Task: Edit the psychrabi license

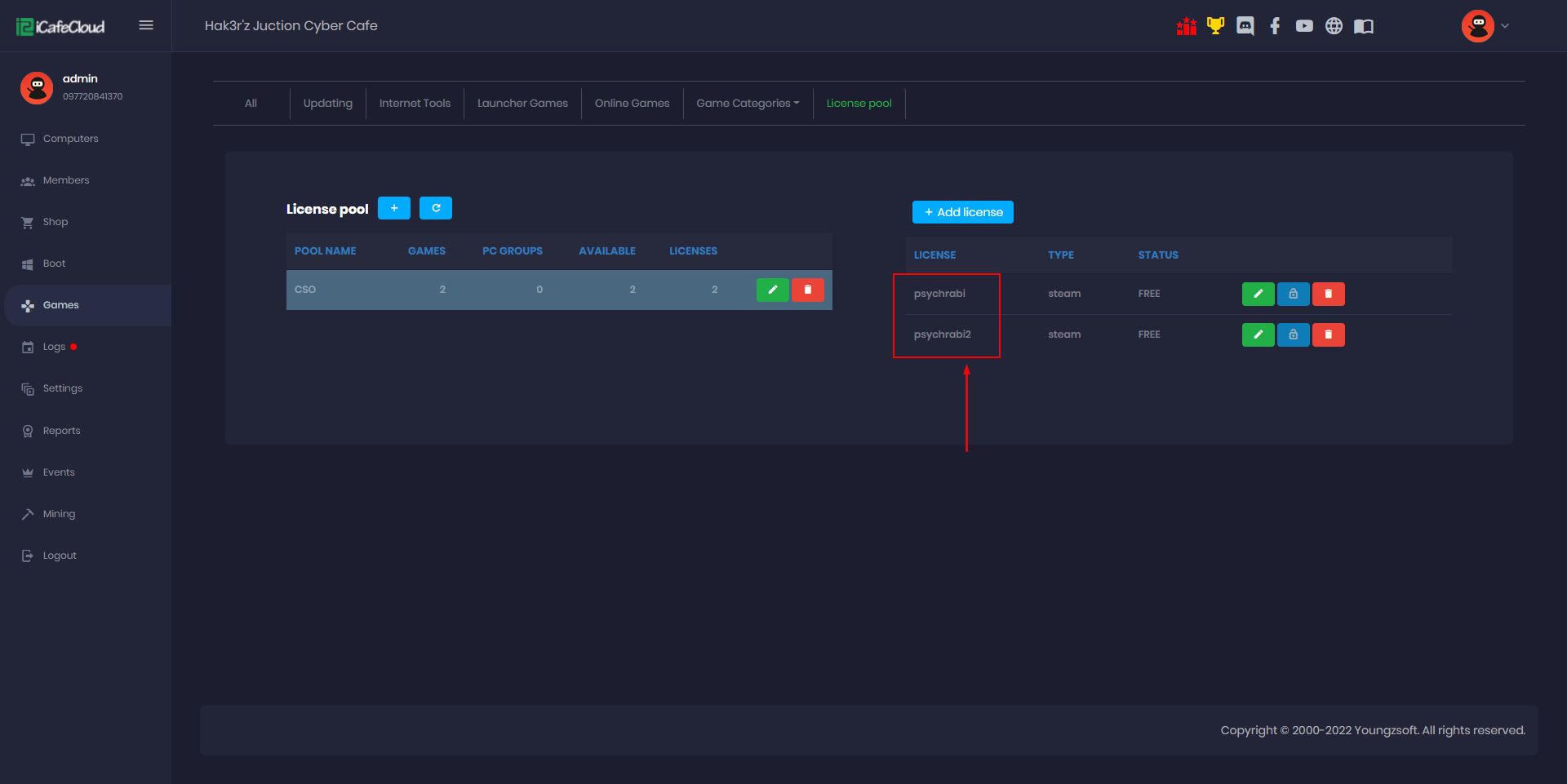Action: point(1258,294)
